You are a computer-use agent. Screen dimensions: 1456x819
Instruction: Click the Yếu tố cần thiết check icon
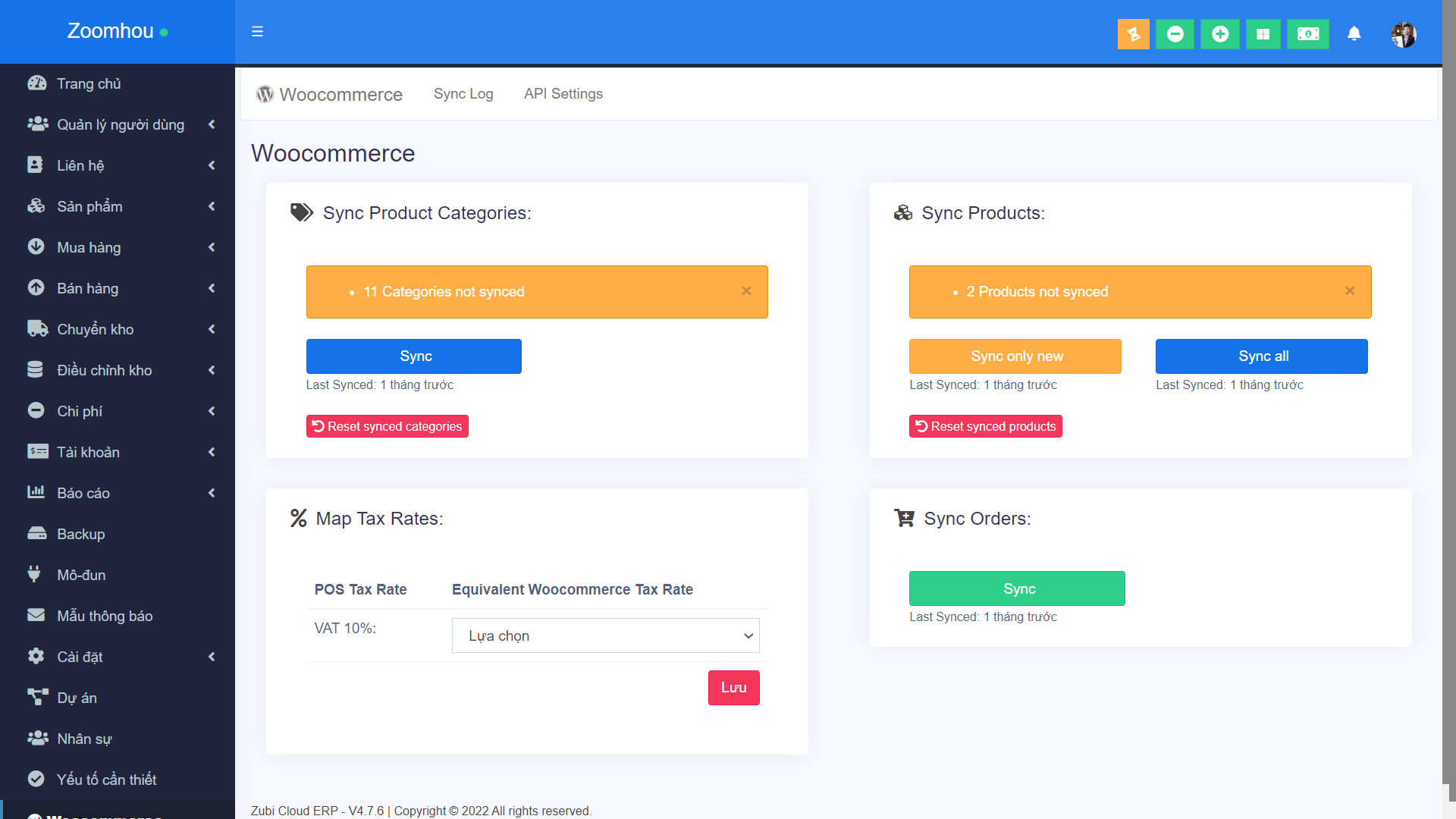click(x=36, y=780)
